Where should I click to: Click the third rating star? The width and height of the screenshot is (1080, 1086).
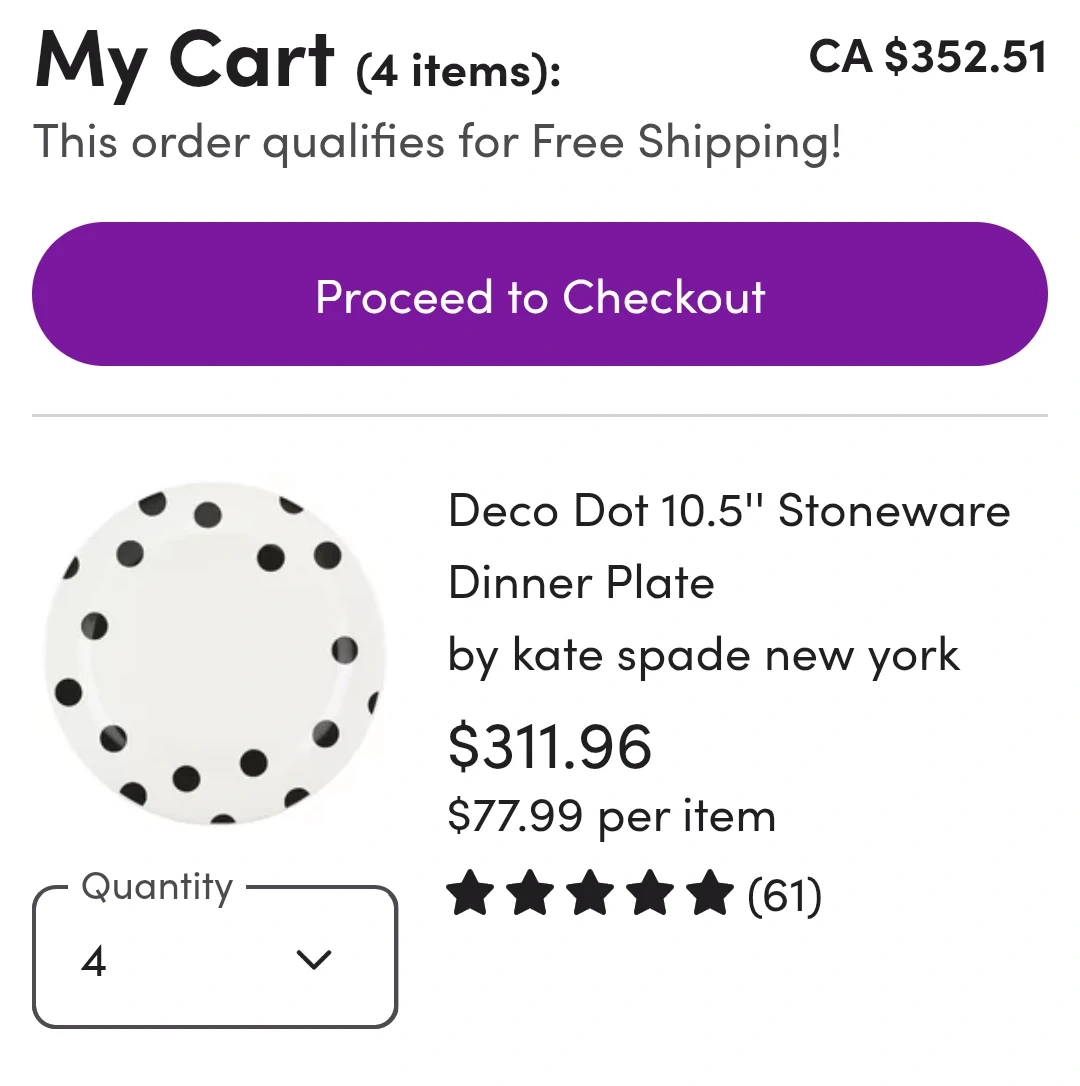point(590,894)
